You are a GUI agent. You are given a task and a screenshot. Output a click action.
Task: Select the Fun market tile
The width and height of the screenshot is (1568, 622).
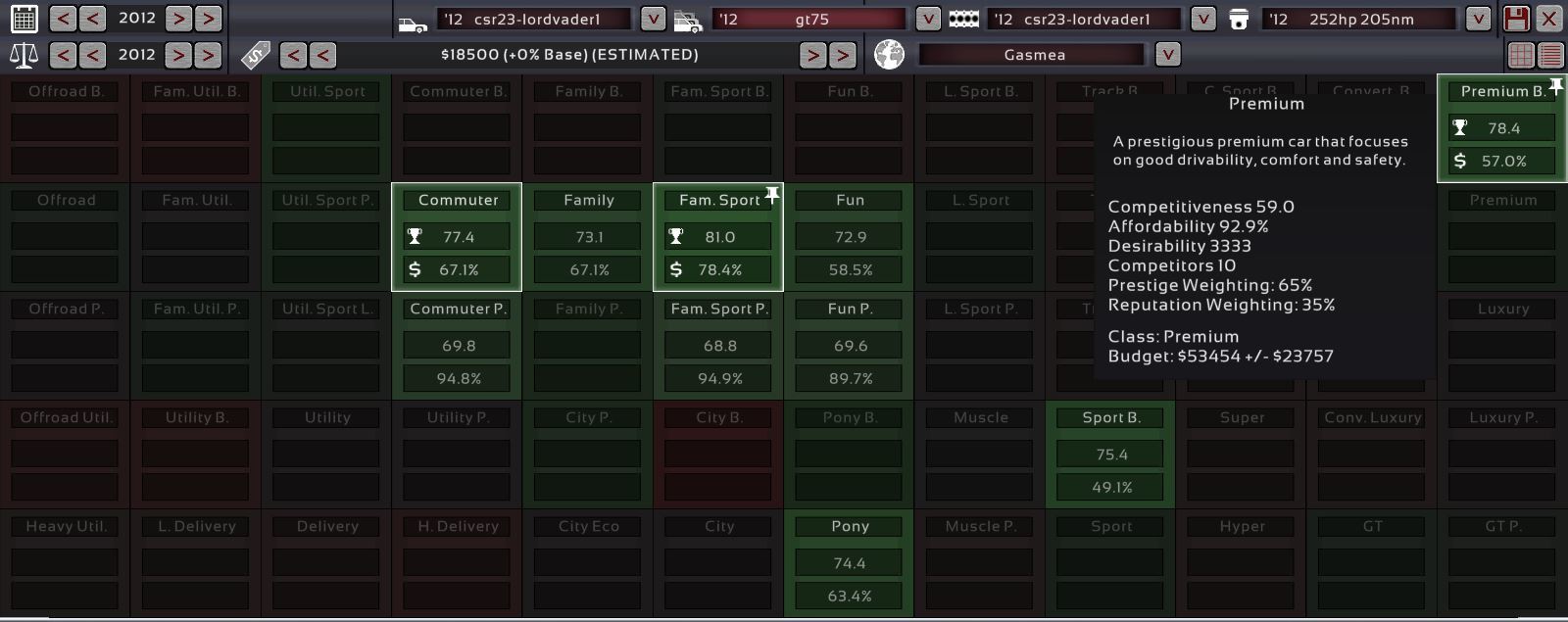click(x=850, y=237)
